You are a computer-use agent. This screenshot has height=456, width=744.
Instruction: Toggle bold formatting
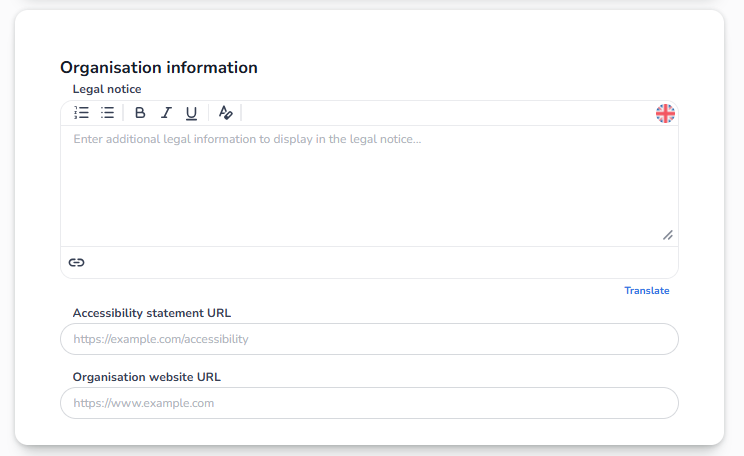(140, 113)
